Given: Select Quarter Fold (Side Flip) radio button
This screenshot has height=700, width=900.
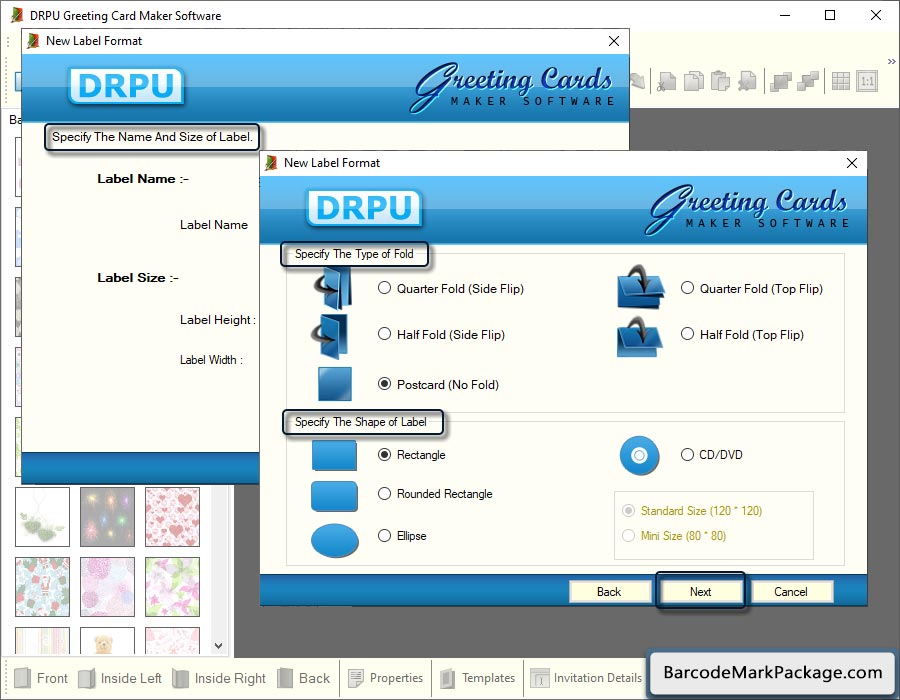Looking at the screenshot, I should (x=385, y=288).
